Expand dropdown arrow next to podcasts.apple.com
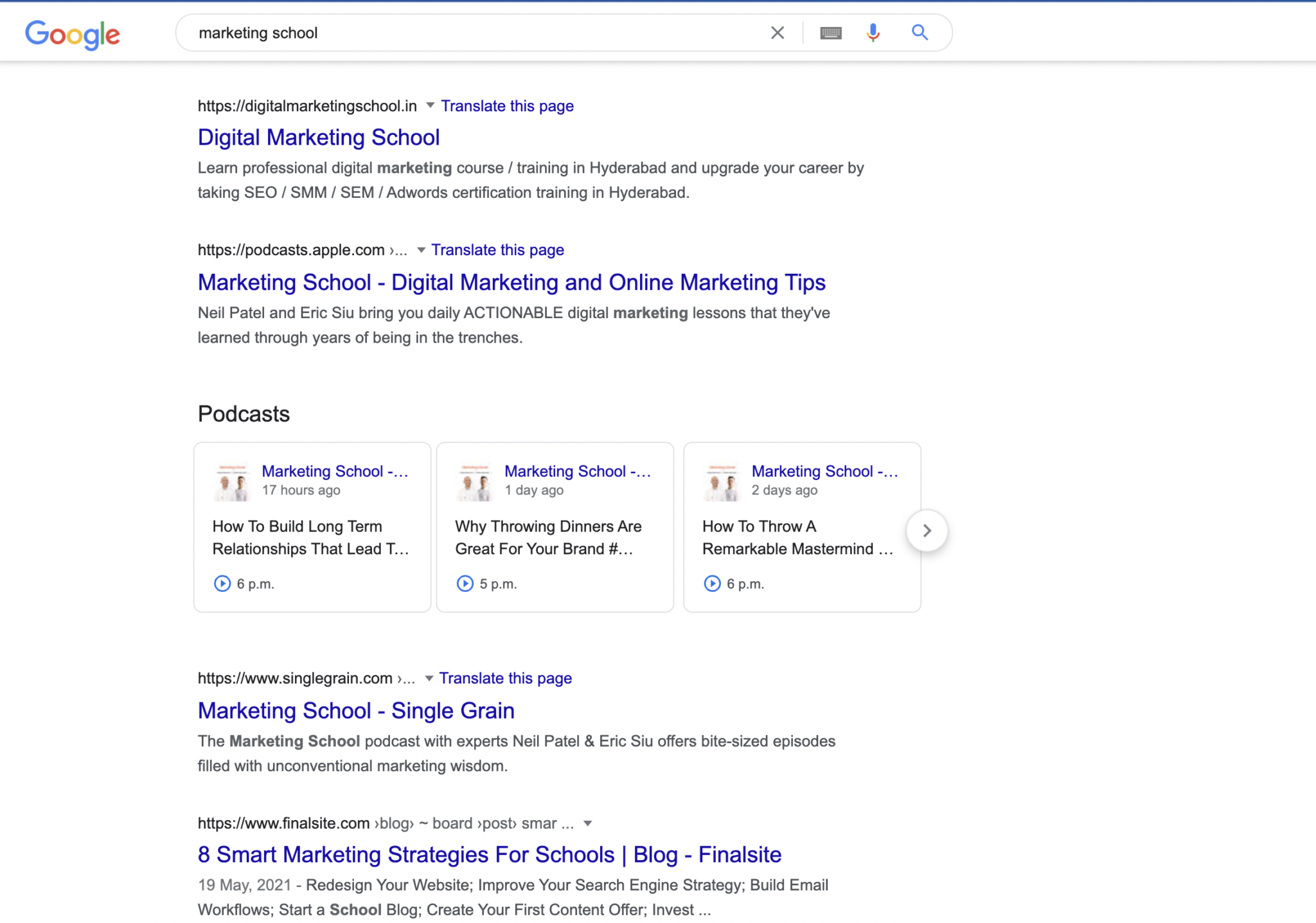 point(421,250)
